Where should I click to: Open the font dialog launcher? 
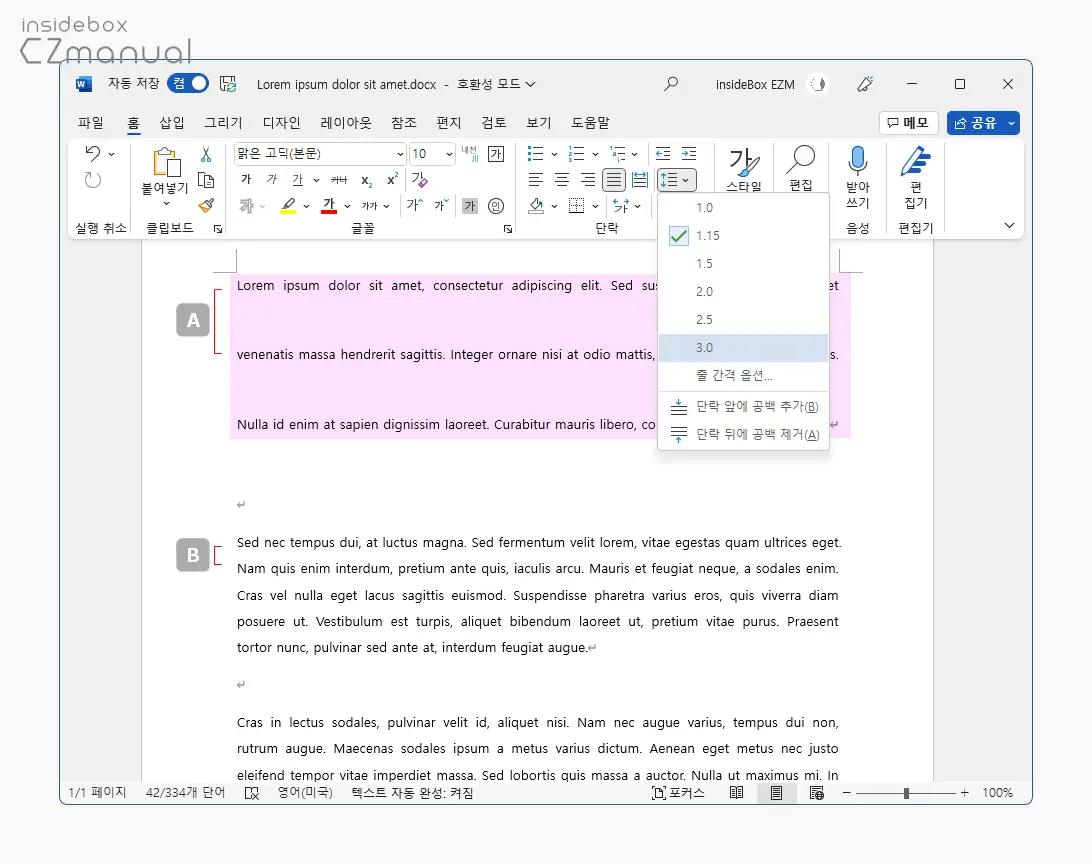tap(508, 229)
